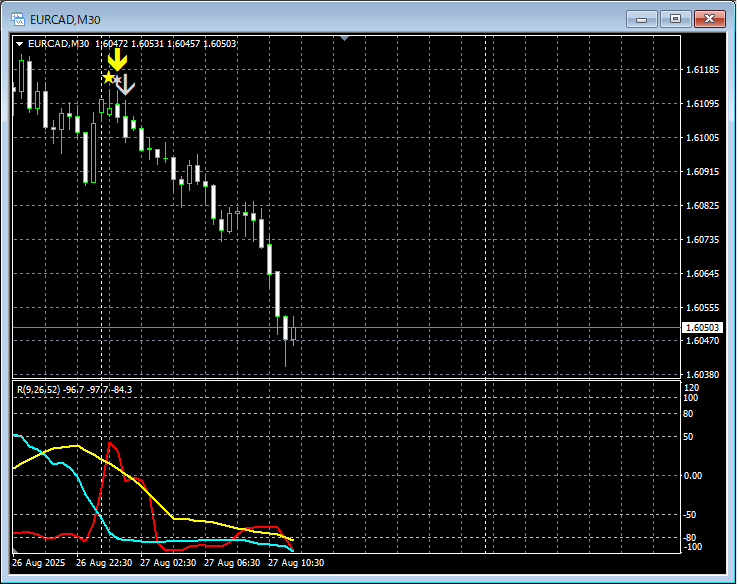Viewport: 738px width, 584px height.
Task: Click the current price label 1.60503
Action: (x=702, y=328)
